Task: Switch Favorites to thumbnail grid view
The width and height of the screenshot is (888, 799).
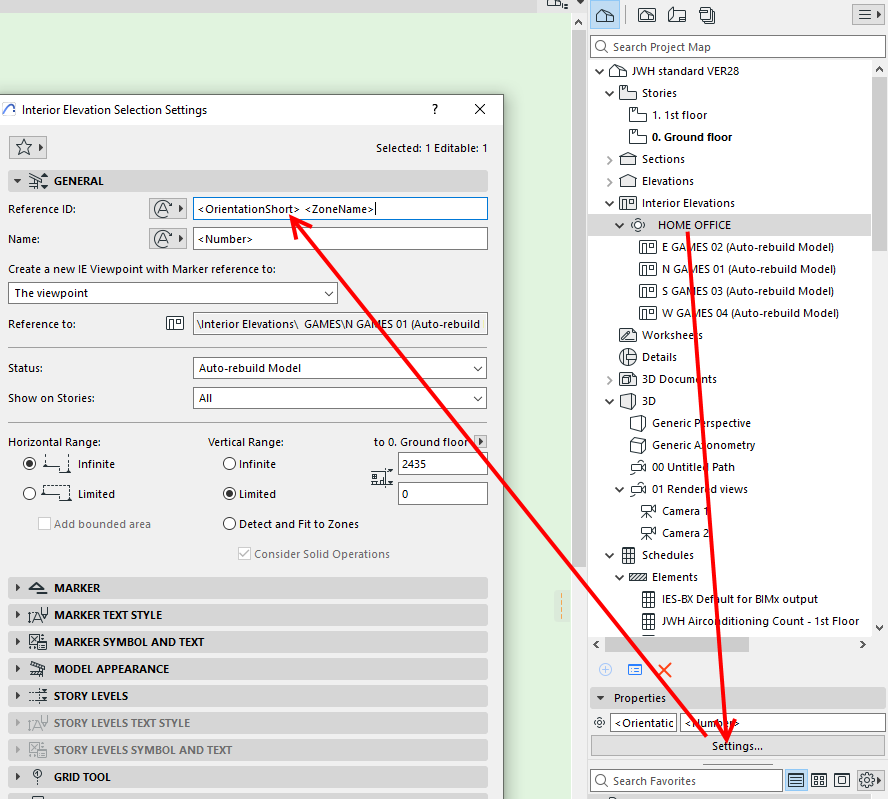Action: tap(819, 781)
